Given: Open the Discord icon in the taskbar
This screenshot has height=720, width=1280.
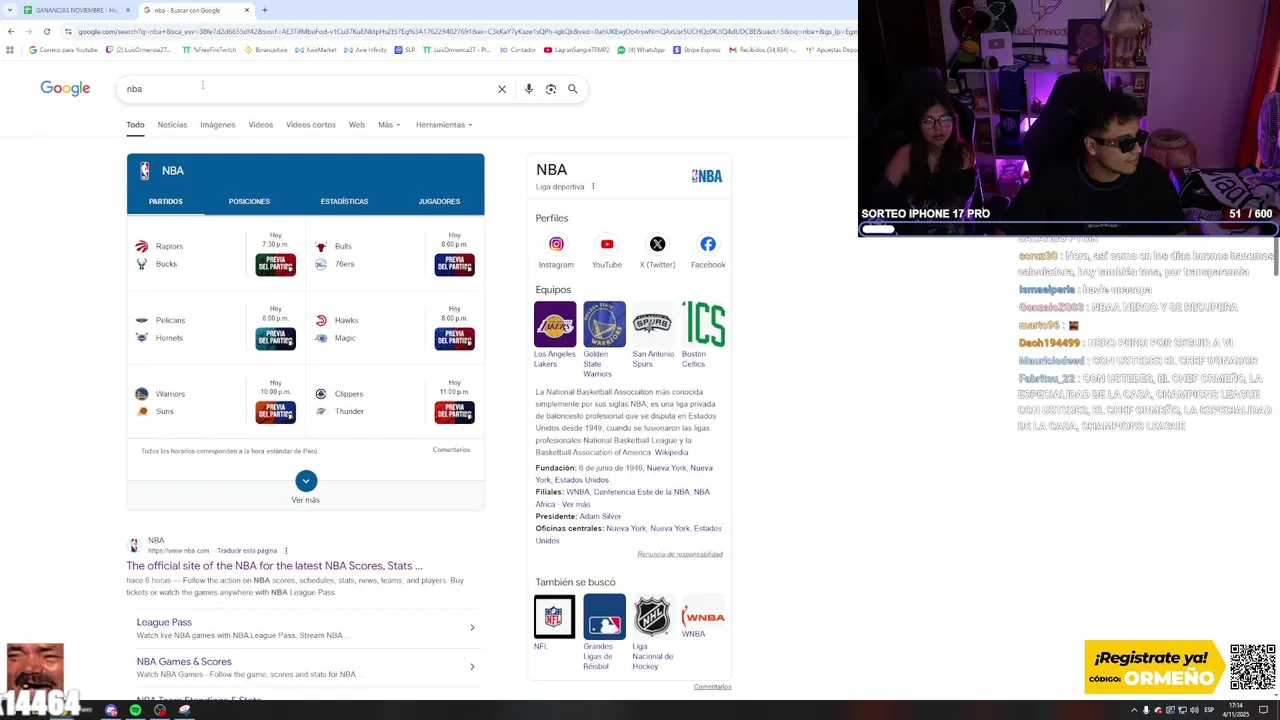Looking at the screenshot, I should pos(111,710).
